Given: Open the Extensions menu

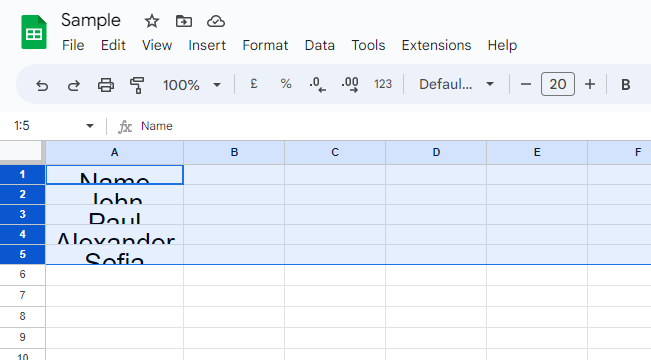Looking at the screenshot, I should click(436, 45).
